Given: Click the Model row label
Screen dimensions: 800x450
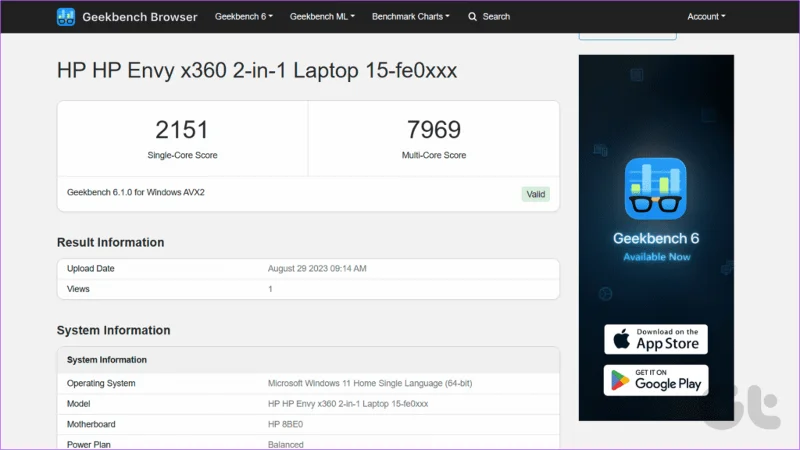Looking at the screenshot, I should (78, 404).
